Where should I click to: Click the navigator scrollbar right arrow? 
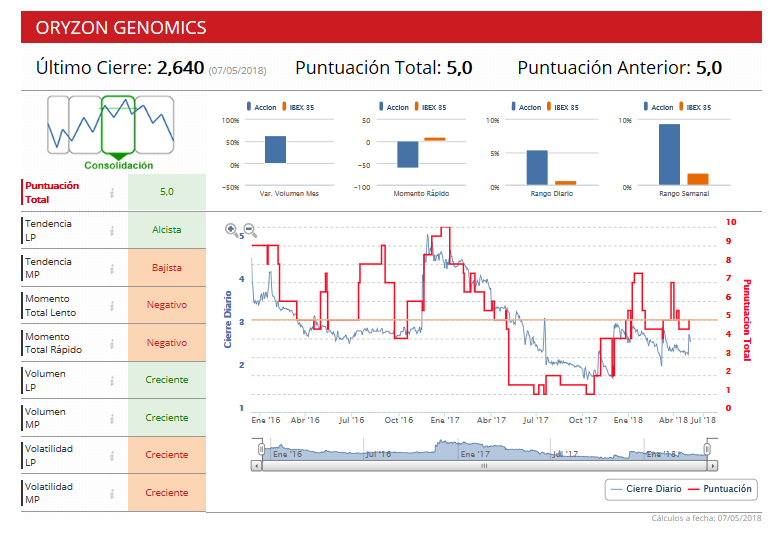713,466
